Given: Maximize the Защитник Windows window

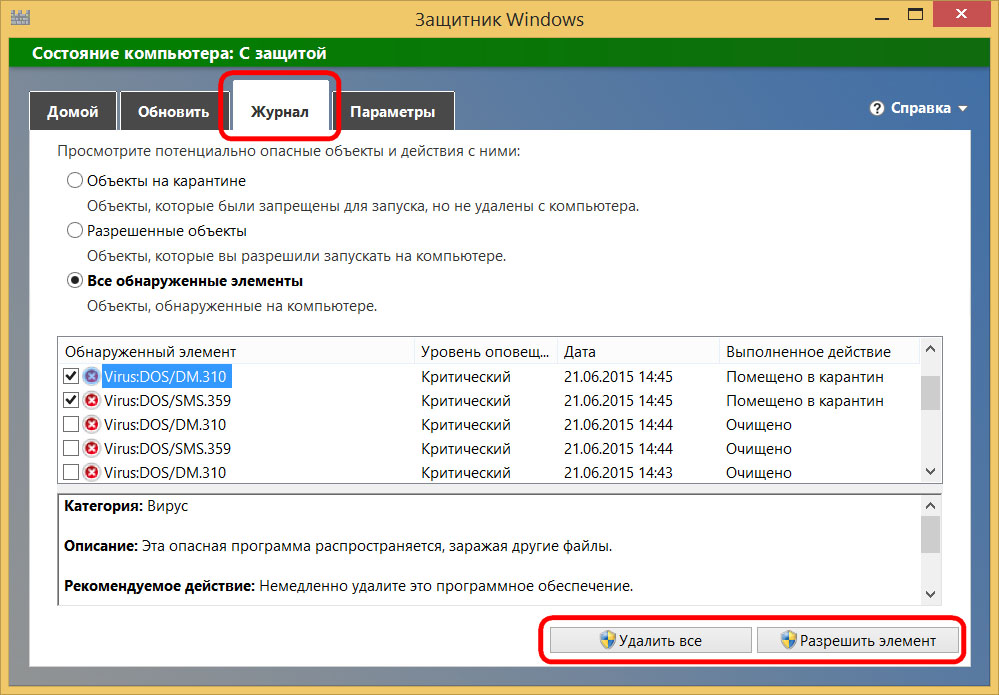Looking at the screenshot, I should coord(916,15).
